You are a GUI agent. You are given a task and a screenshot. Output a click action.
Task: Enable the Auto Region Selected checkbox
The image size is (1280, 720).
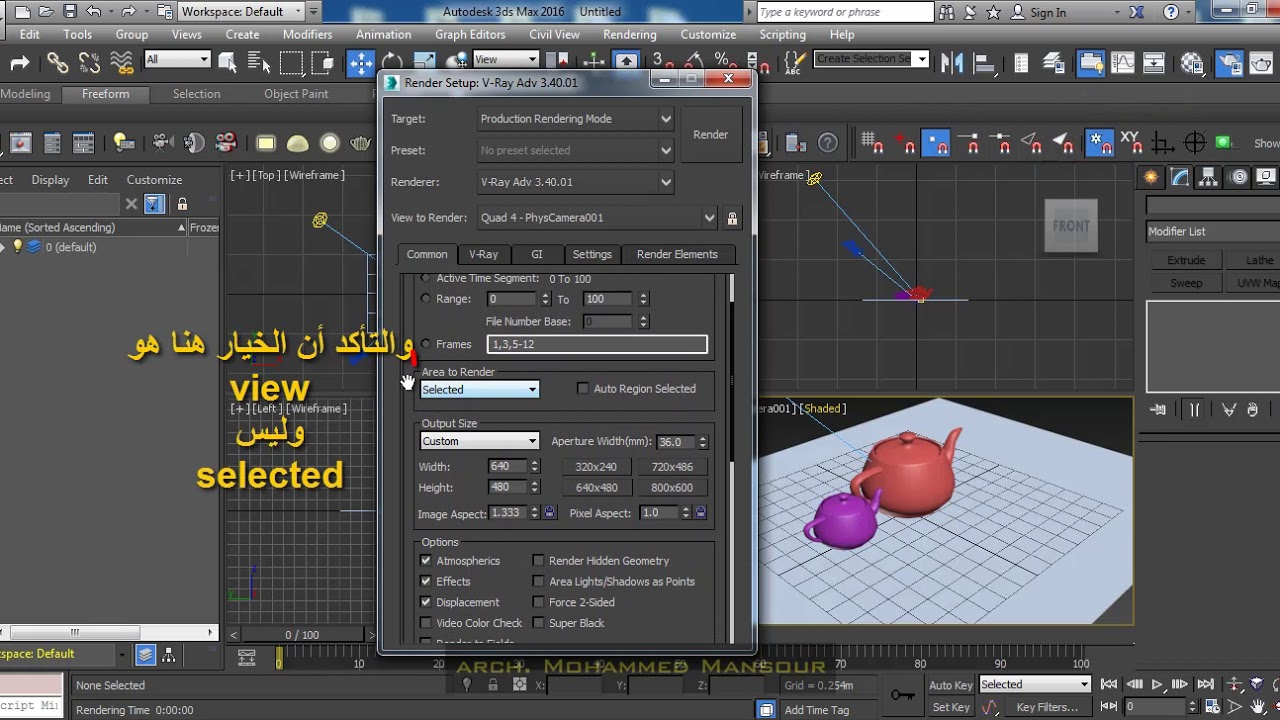[583, 389]
